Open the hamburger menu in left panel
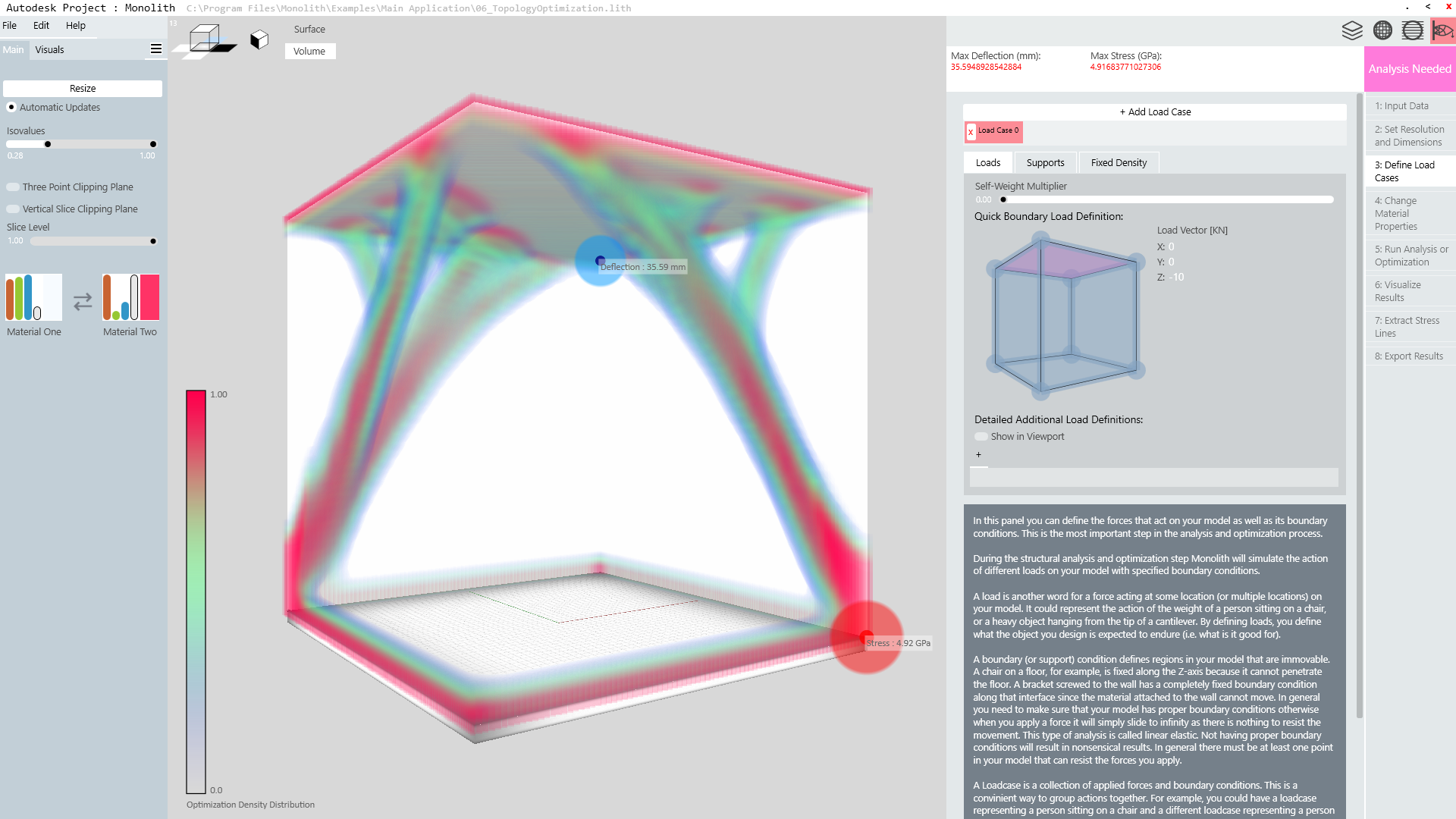This screenshot has width=1456, height=819. [156, 49]
